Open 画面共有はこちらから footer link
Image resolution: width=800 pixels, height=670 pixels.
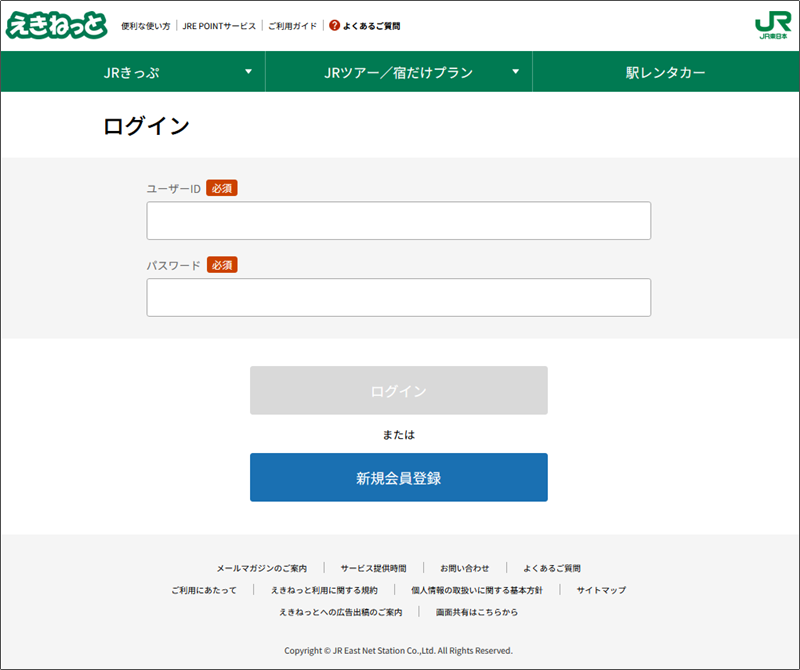[x=477, y=612]
